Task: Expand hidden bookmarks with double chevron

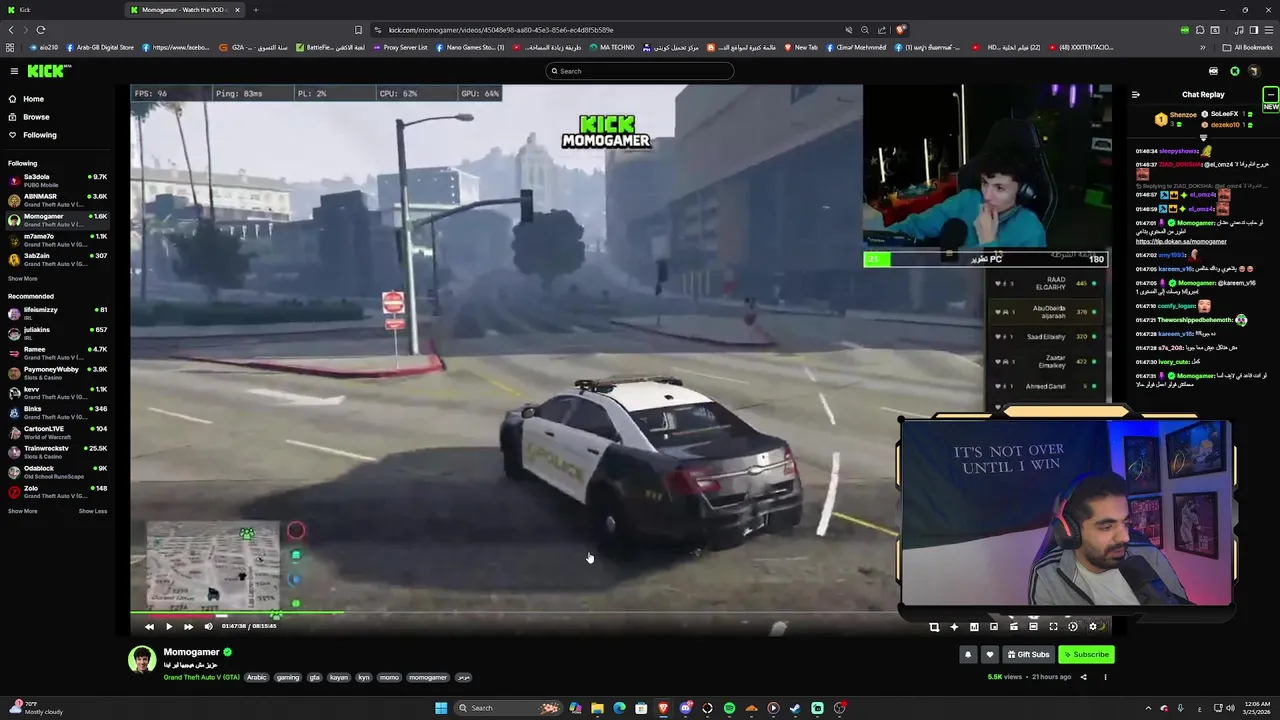Action: [x=1203, y=47]
